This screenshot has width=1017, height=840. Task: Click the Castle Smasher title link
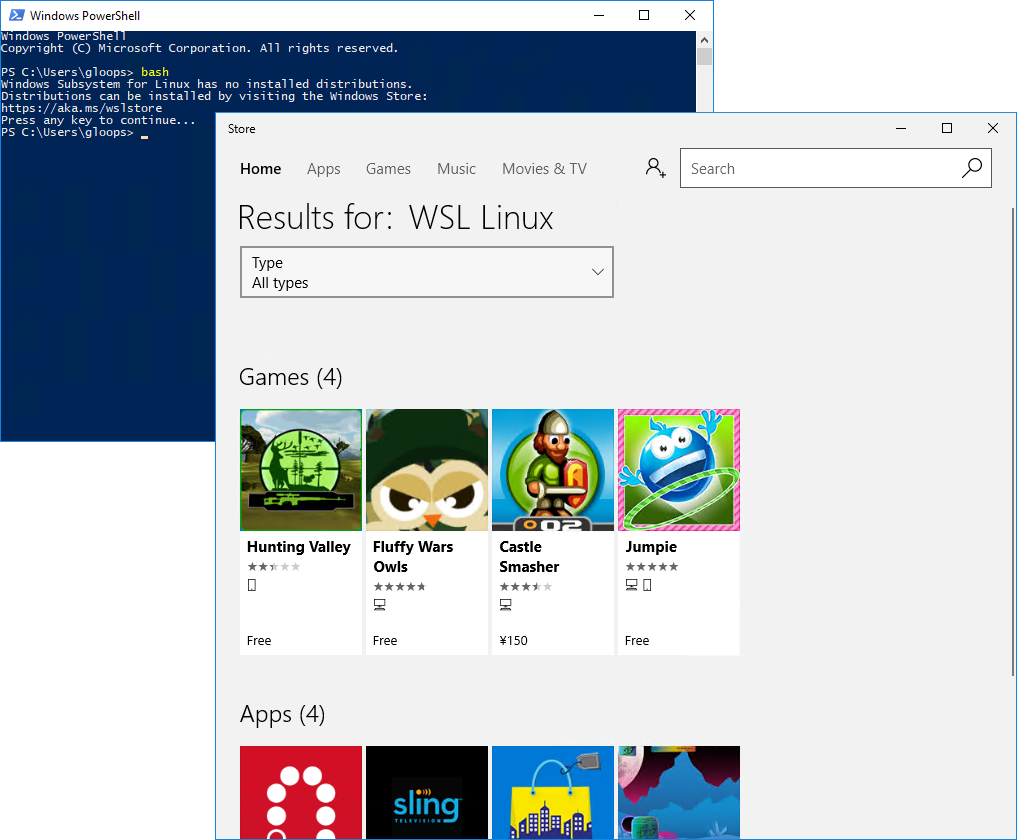pos(529,557)
